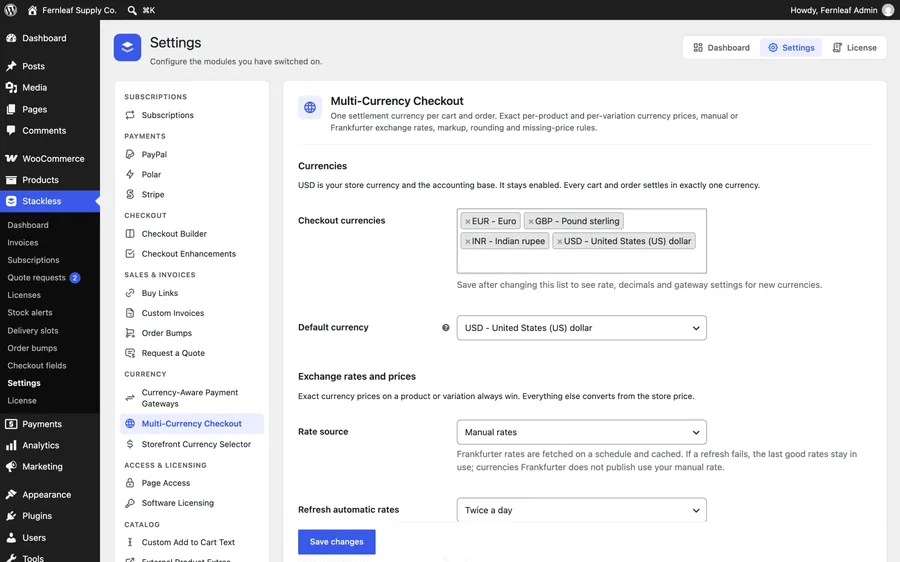Open the Appearance menu
The height and width of the screenshot is (562, 900).
[50, 494]
